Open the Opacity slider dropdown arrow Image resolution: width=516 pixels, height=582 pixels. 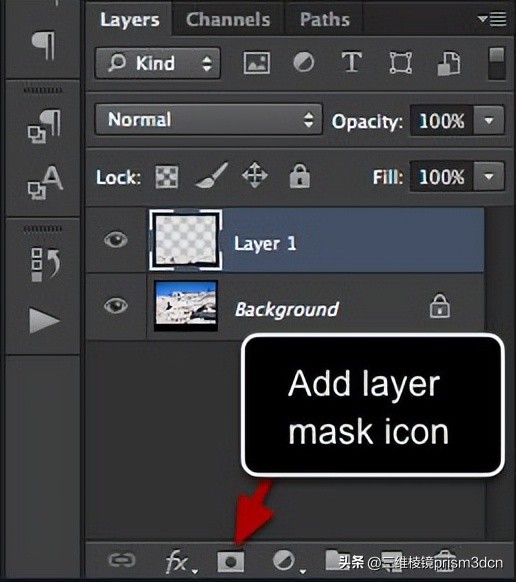(489, 121)
